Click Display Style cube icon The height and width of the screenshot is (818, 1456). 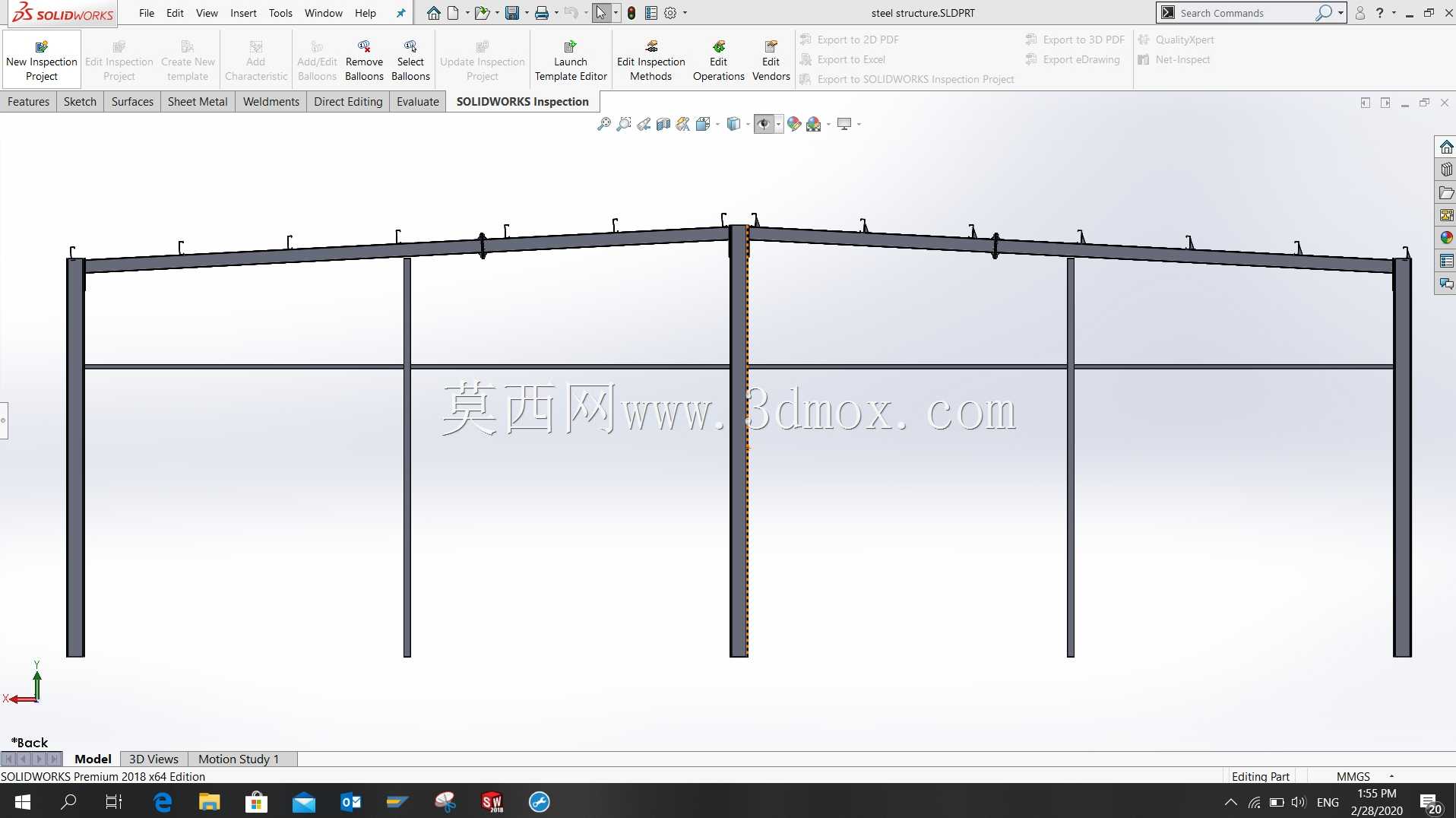tap(733, 124)
